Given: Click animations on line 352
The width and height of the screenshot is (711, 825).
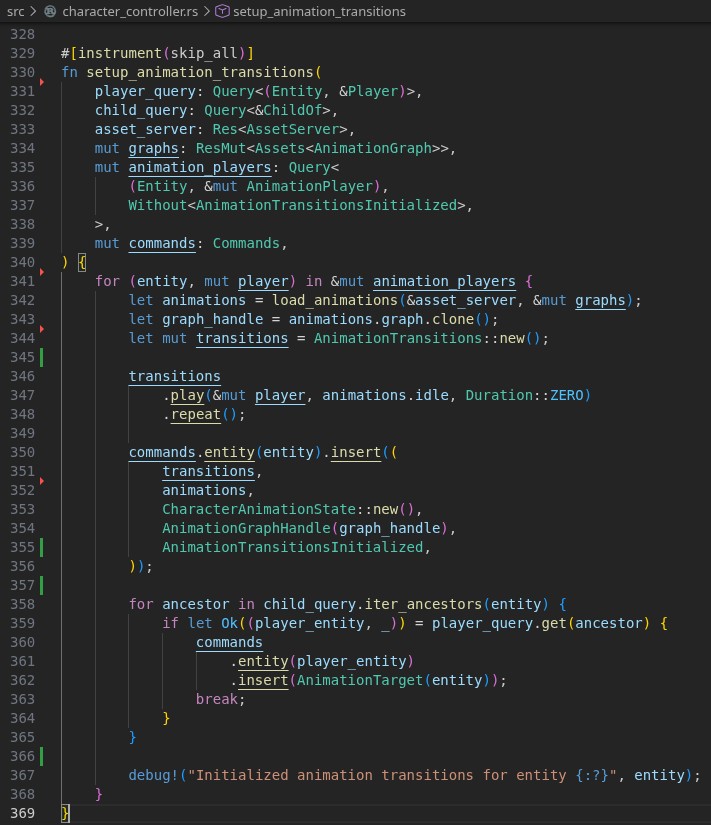Looking at the screenshot, I should [204, 490].
